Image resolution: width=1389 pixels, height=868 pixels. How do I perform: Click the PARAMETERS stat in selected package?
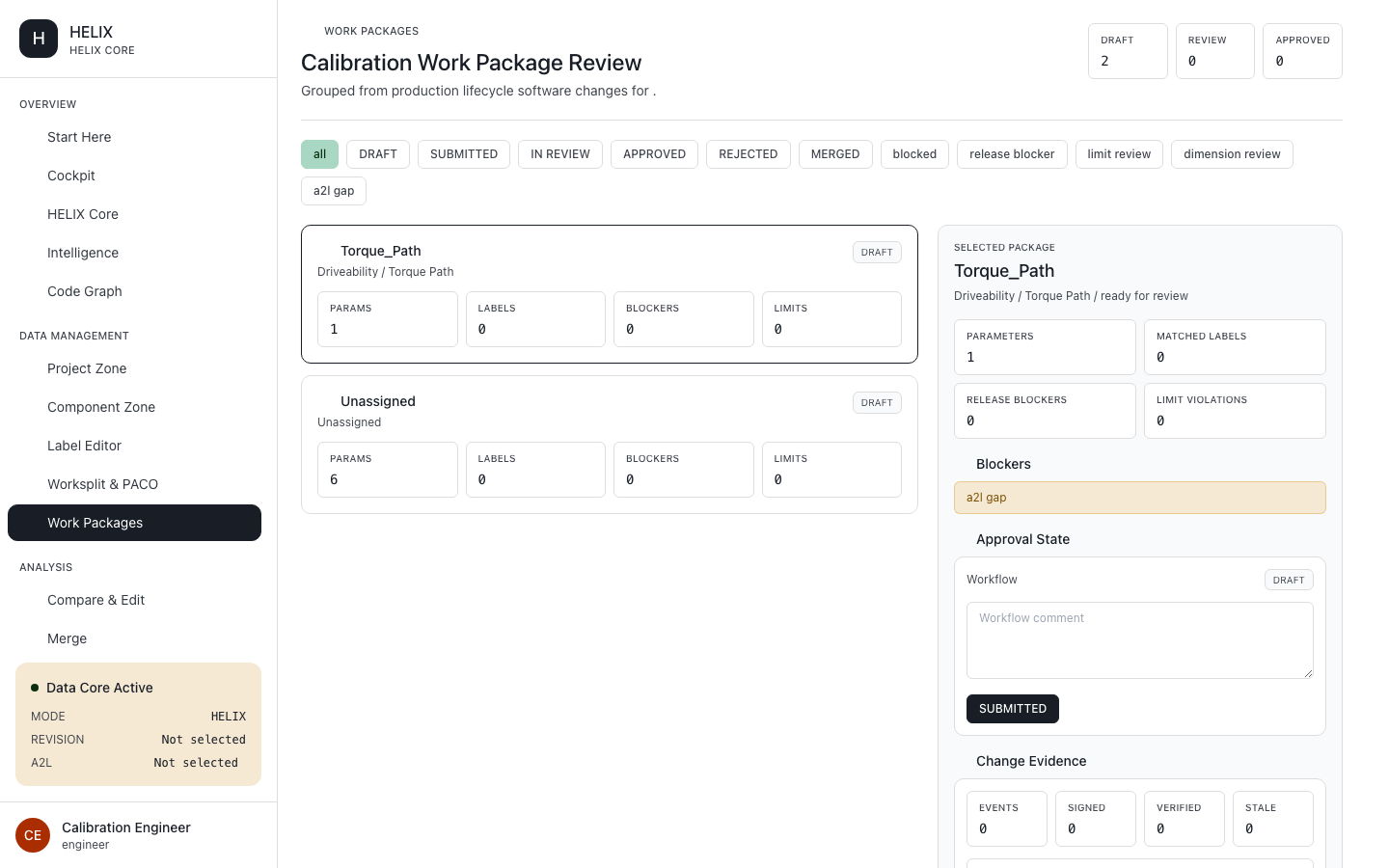[x=1045, y=347]
